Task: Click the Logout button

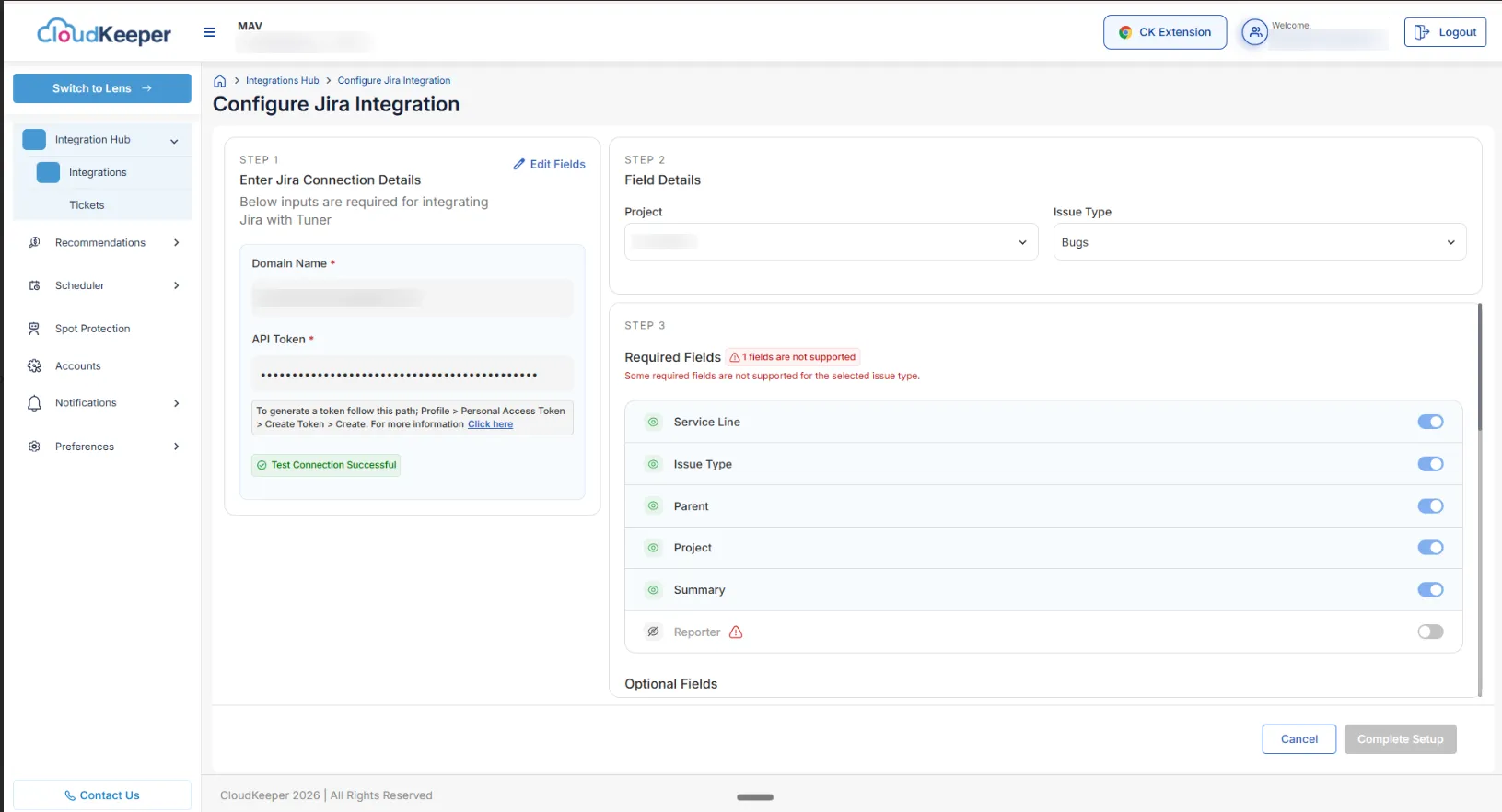Action: click(x=1445, y=32)
